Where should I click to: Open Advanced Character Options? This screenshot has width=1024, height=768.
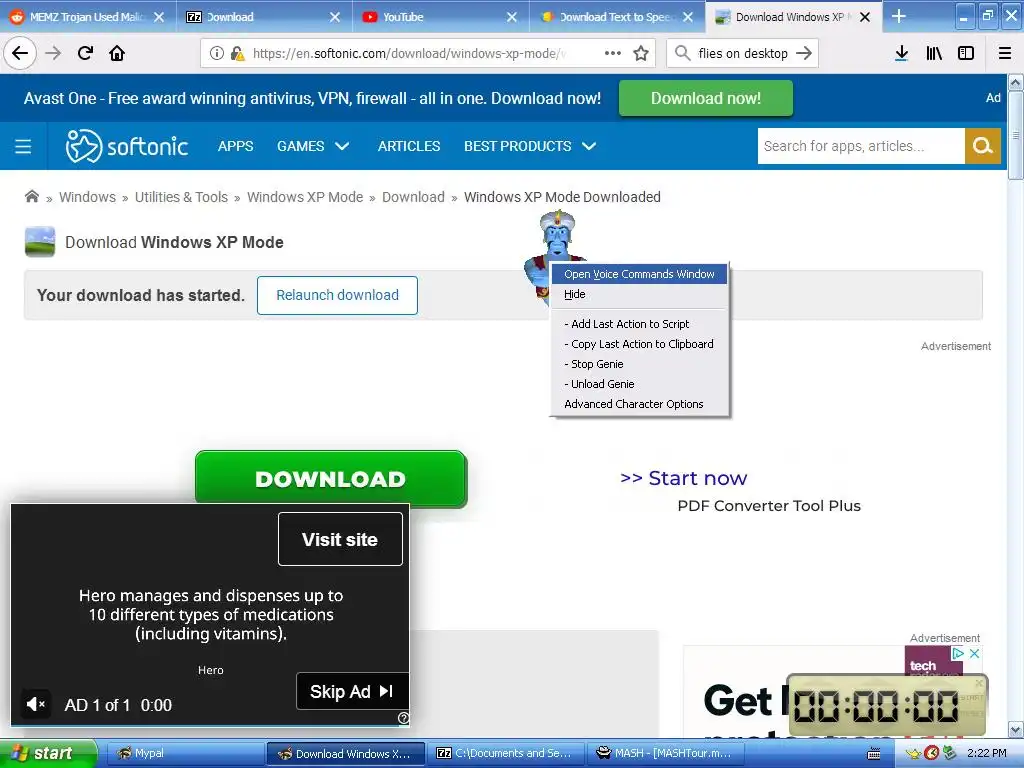639,404
